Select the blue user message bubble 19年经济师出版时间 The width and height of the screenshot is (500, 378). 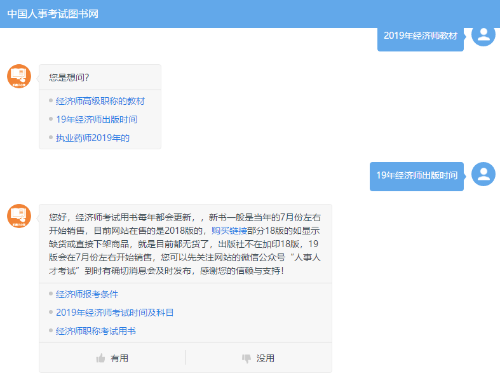coord(417,176)
